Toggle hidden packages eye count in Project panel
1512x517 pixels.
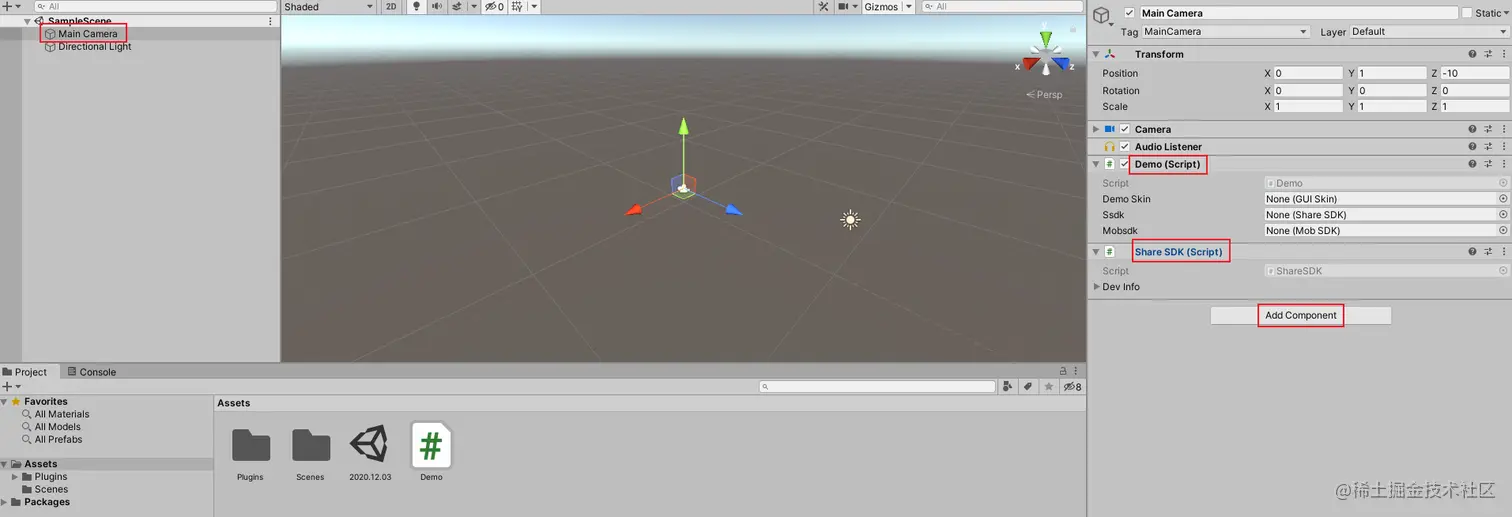point(1072,386)
